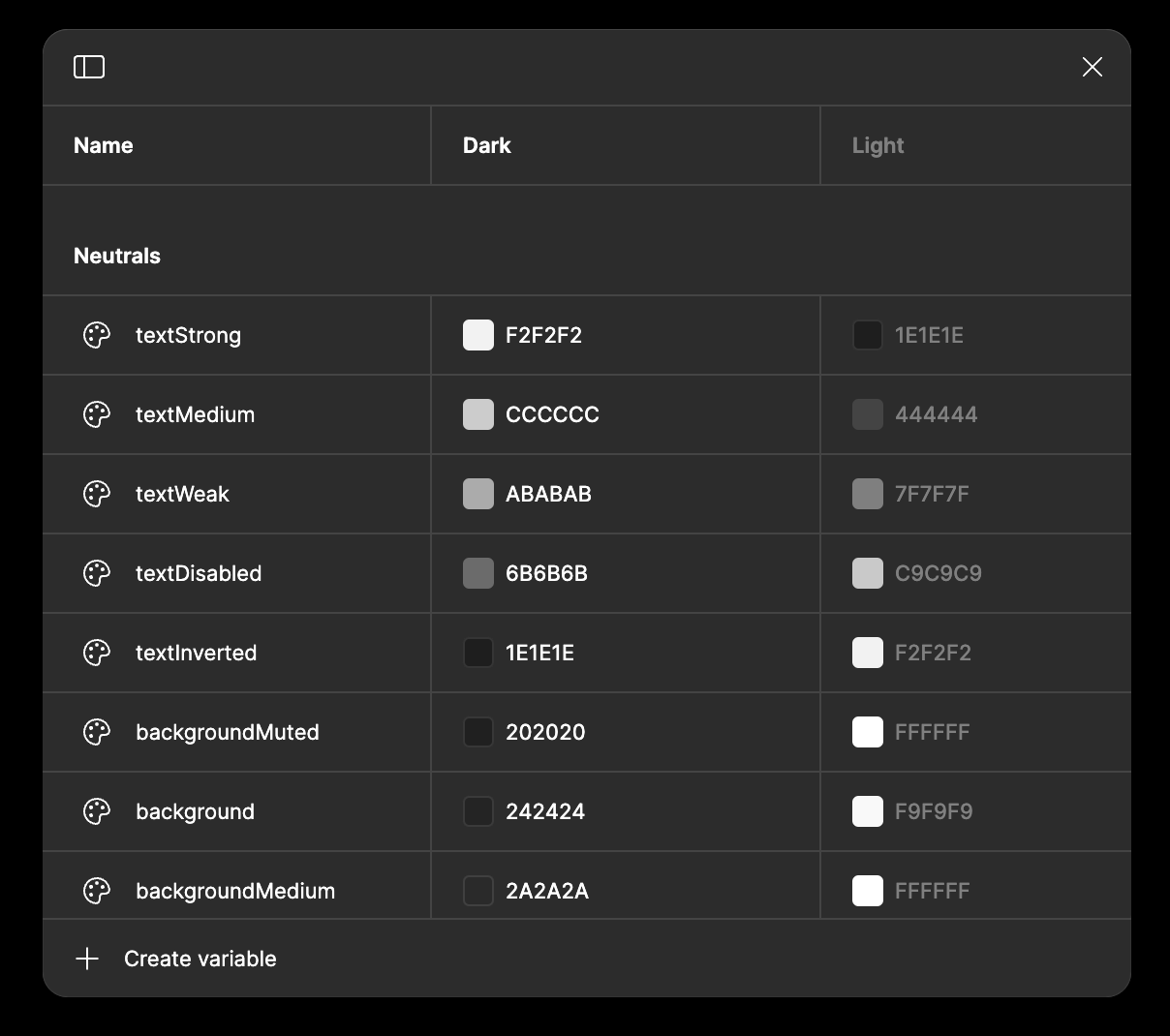Open the C9C9C9 light swatch for textDisabled

[x=868, y=573]
